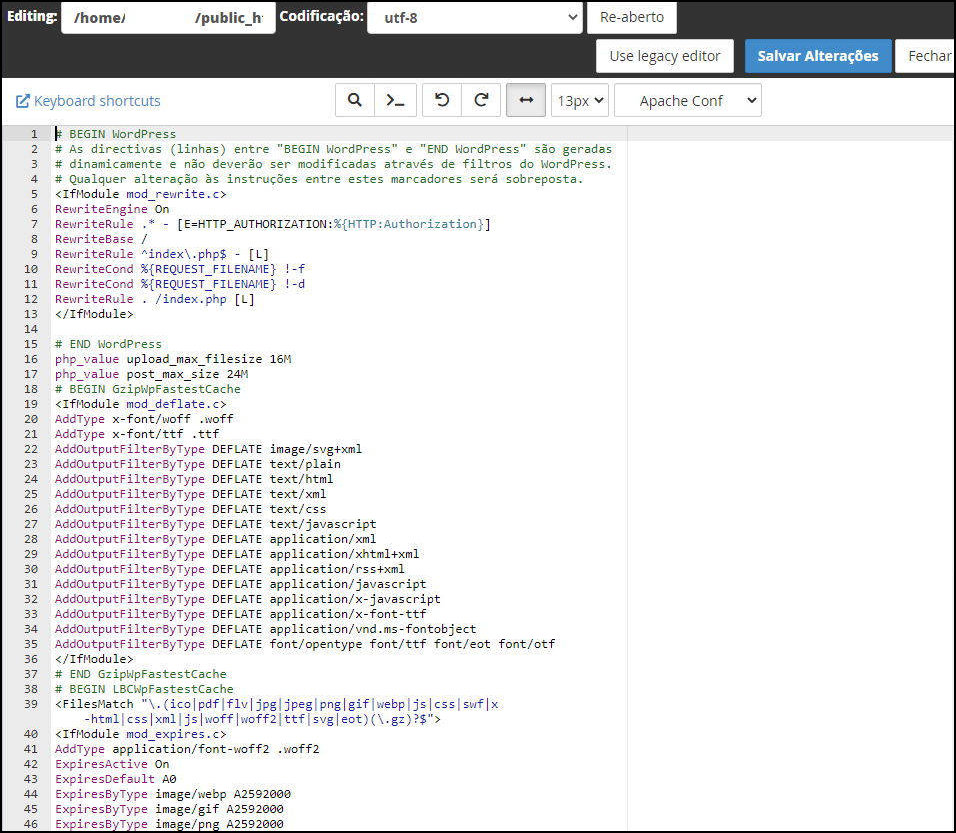956x833 pixels.
Task: Click the '# BEGIN GzipWpFastestCache' line
Action: pyautogui.click(x=148, y=389)
